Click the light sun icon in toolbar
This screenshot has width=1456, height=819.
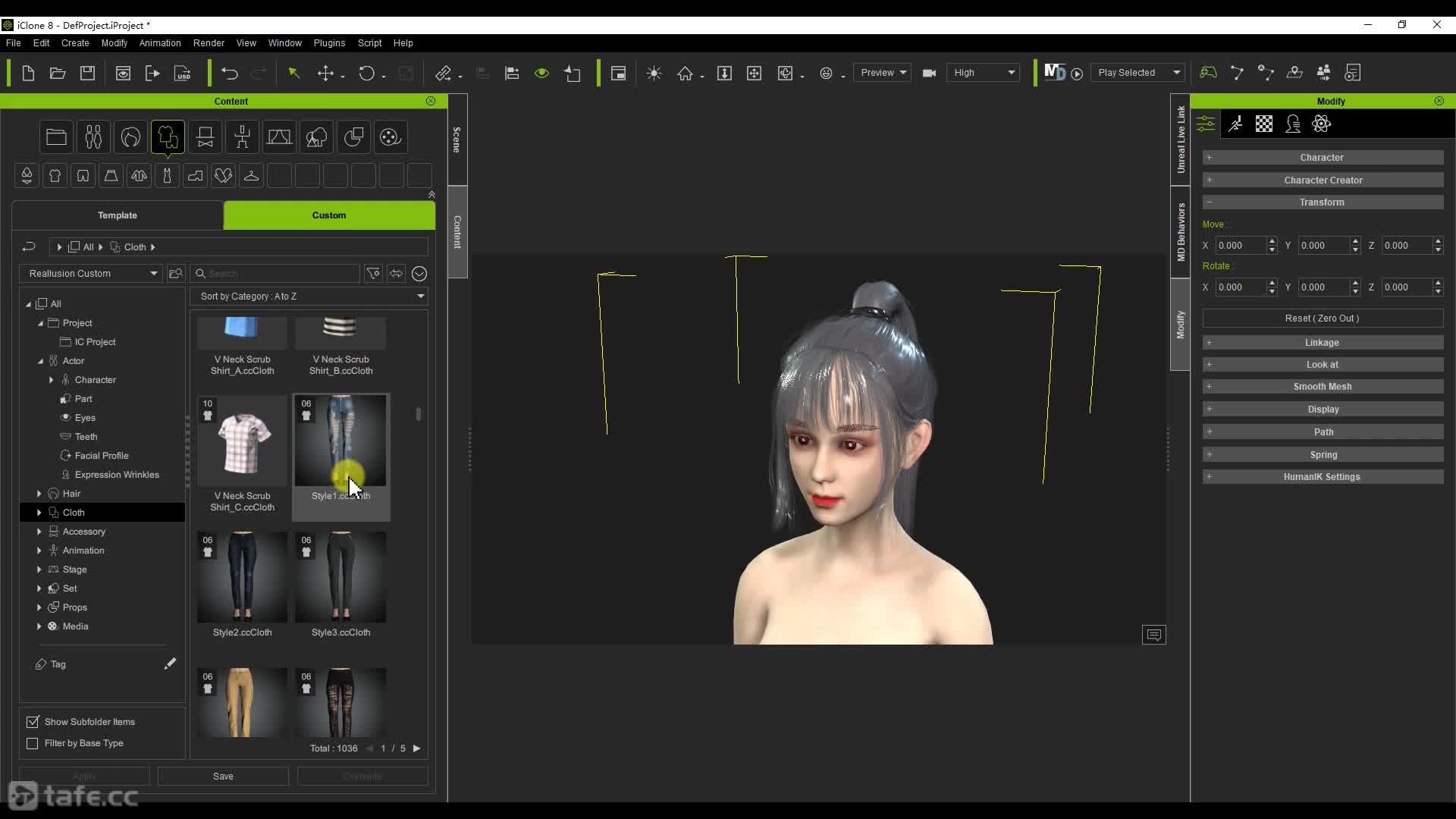pyautogui.click(x=654, y=73)
